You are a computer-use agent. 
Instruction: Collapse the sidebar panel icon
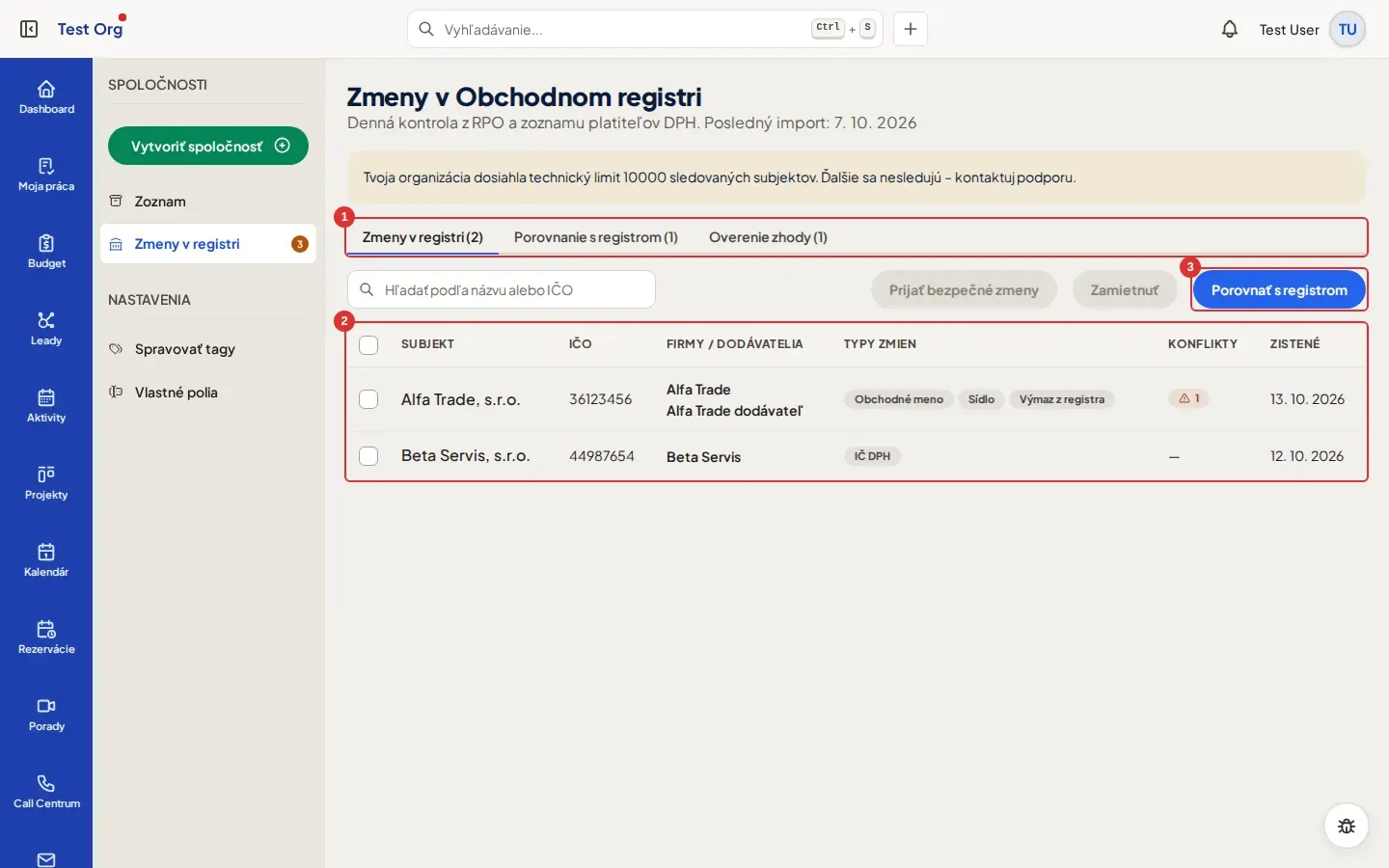[x=29, y=30]
